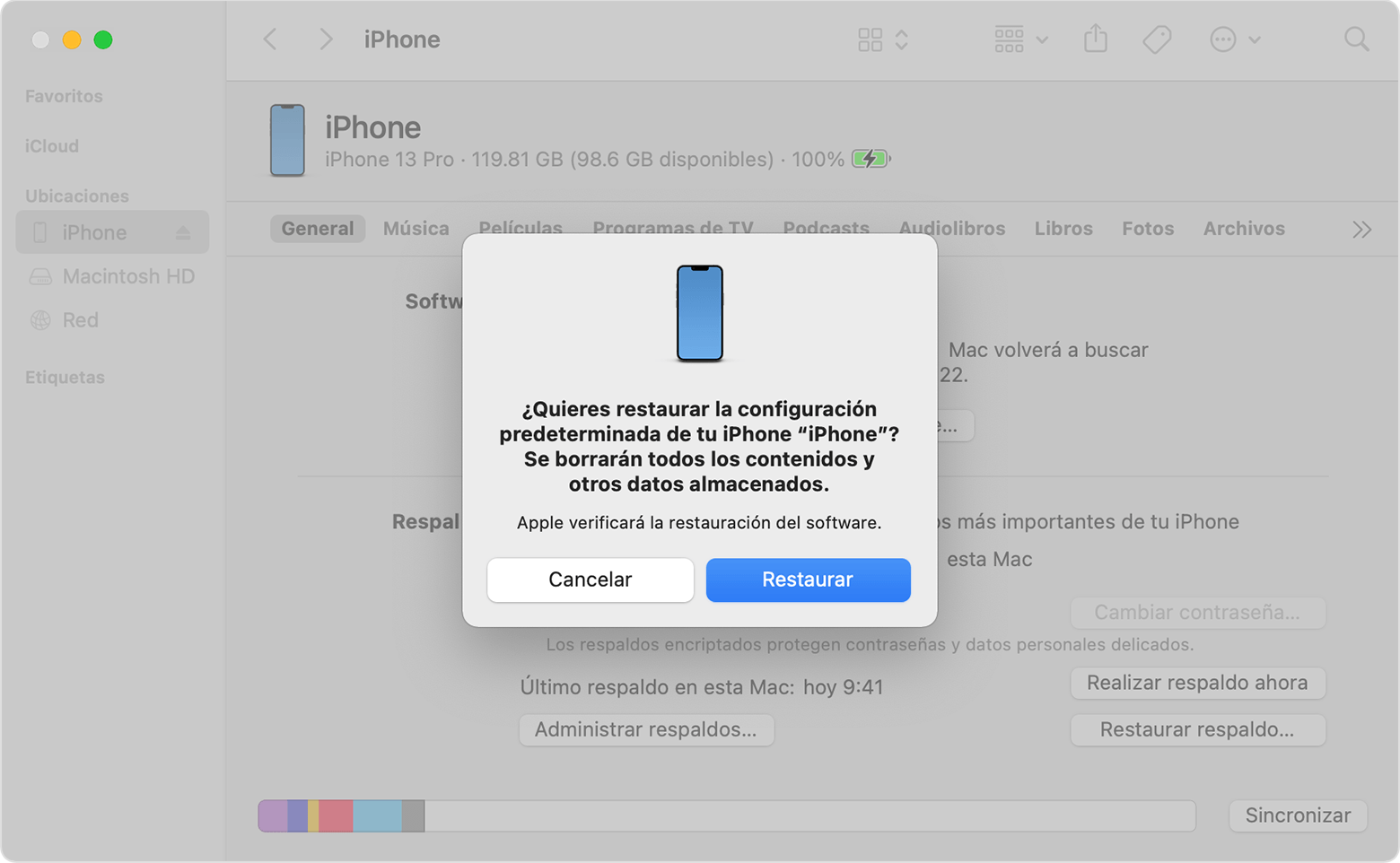Click the Share icon in the toolbar
The image size is (1400, 863).
1096,39
